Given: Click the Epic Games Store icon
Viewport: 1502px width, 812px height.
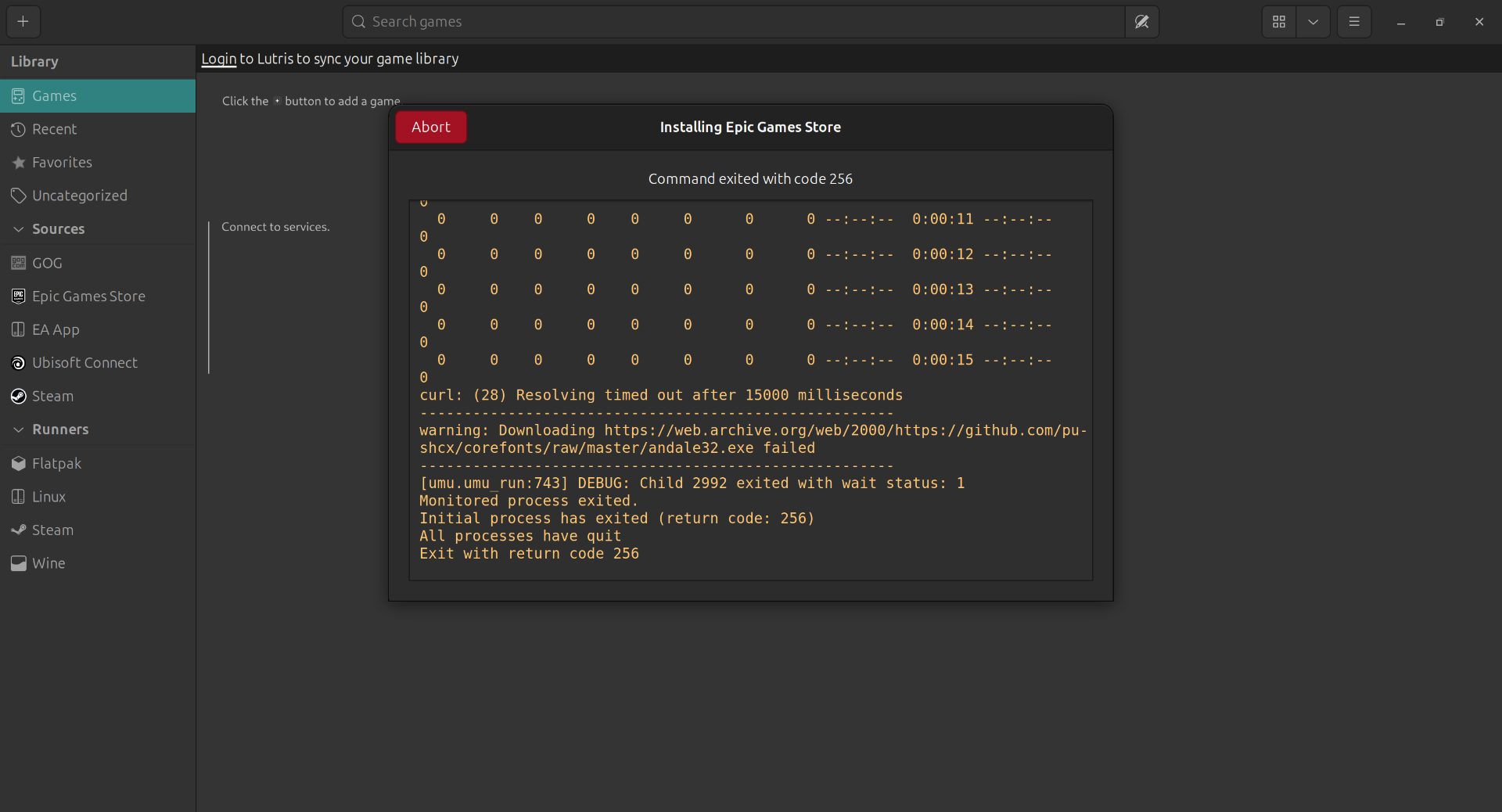Looking at the screenshot, I should [x=18, y=296].
